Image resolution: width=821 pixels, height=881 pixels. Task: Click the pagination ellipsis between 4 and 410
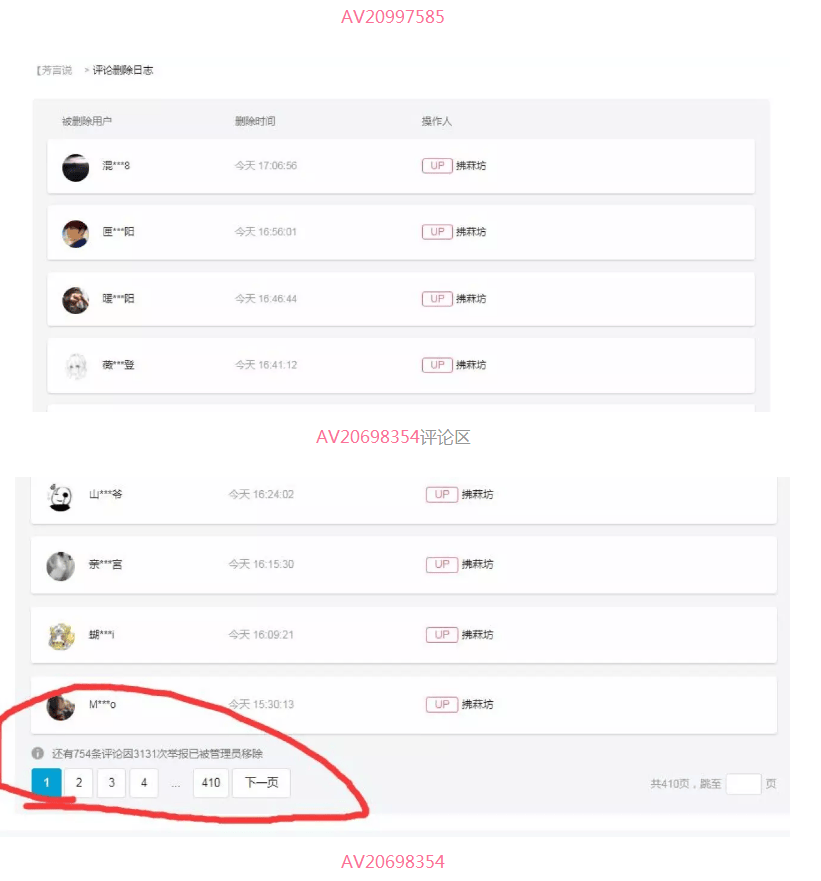[x=176, y=784]
